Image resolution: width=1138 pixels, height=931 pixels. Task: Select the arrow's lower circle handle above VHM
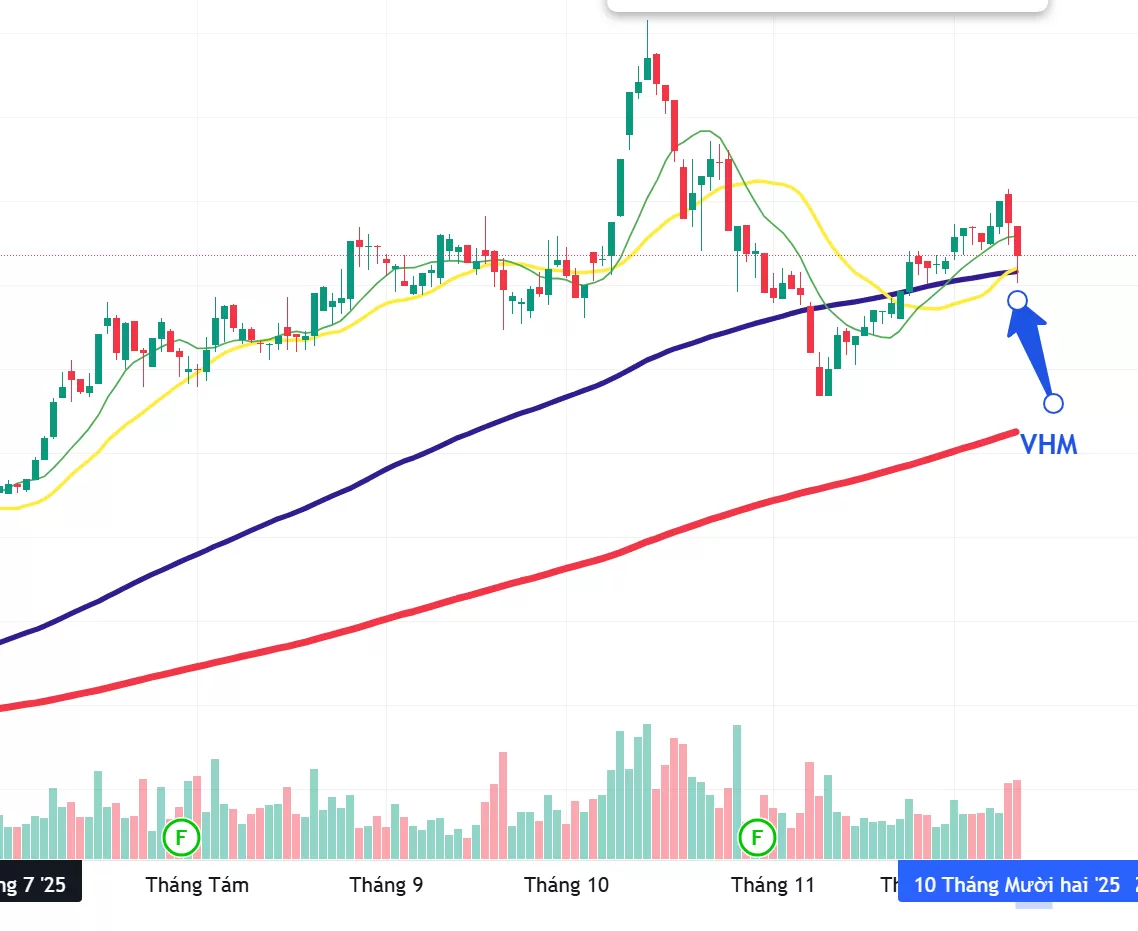pyautogui.click(x=1053, y=403)
